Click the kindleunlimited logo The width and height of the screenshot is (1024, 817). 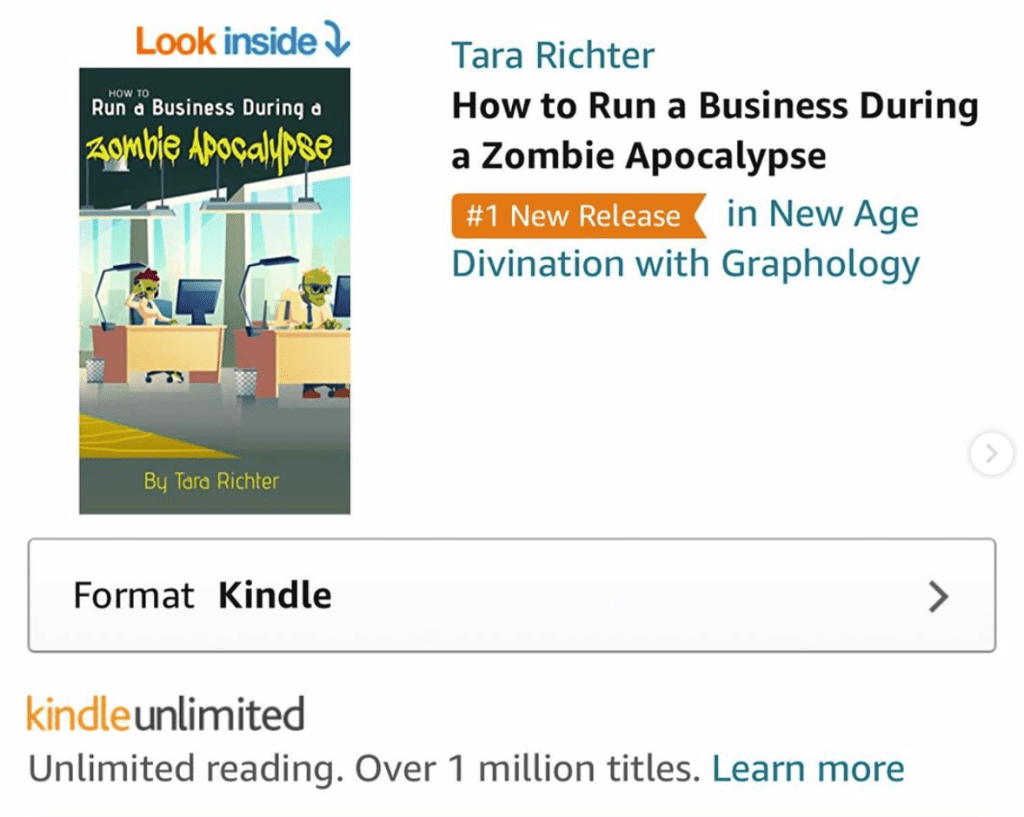pos(165,714)
